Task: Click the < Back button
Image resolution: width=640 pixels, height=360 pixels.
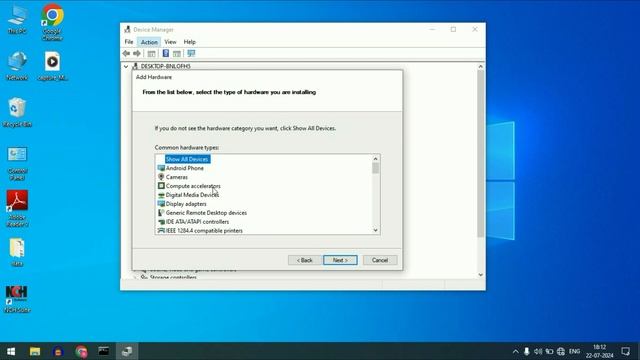Action: coord(304,260)
